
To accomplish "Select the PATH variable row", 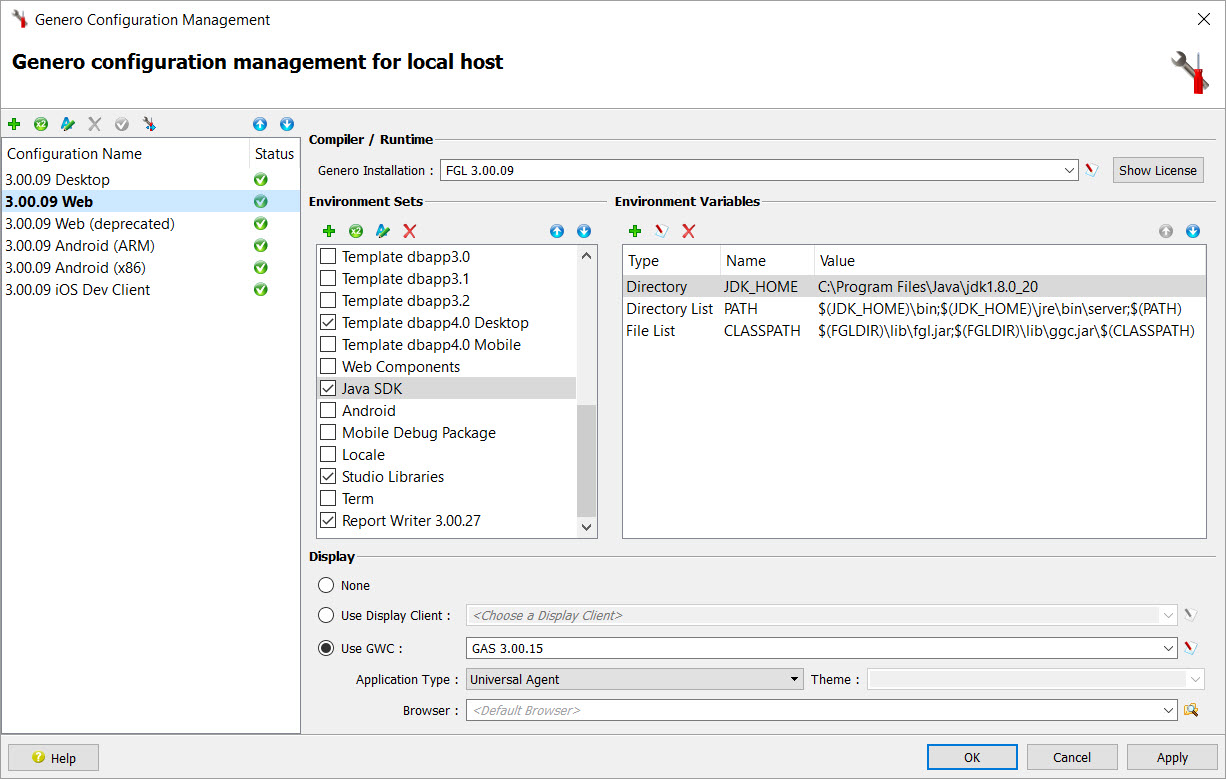I will pyautogui.click(x=914, y=309).
